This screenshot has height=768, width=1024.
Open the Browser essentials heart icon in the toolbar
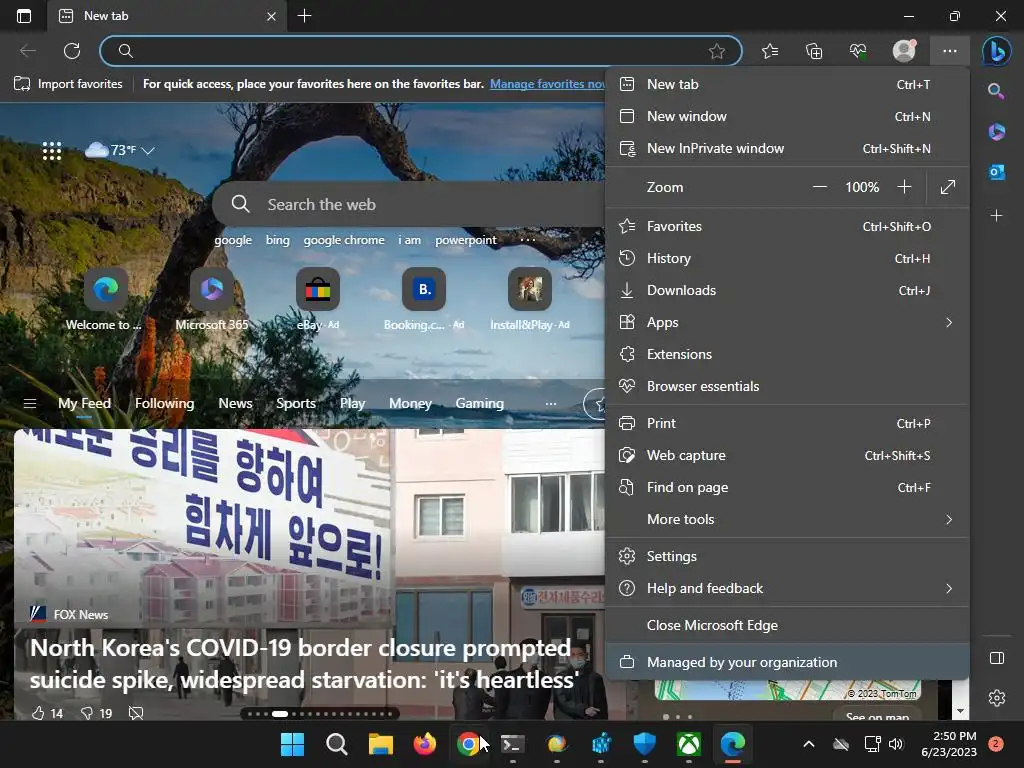pos(858,51)
